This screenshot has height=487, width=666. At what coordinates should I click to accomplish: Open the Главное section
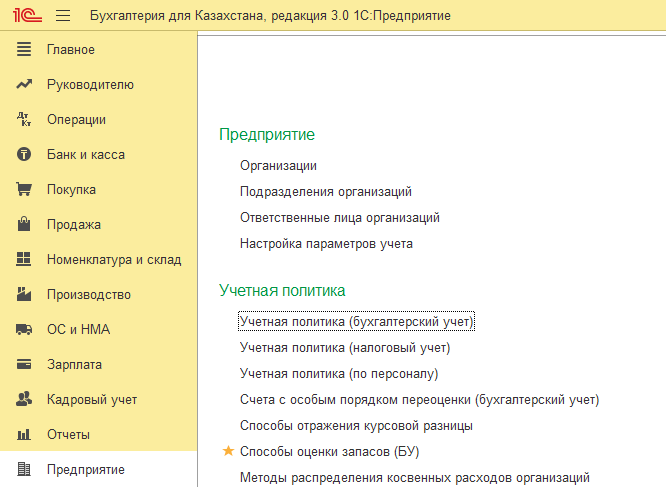(x=71, y=50)
